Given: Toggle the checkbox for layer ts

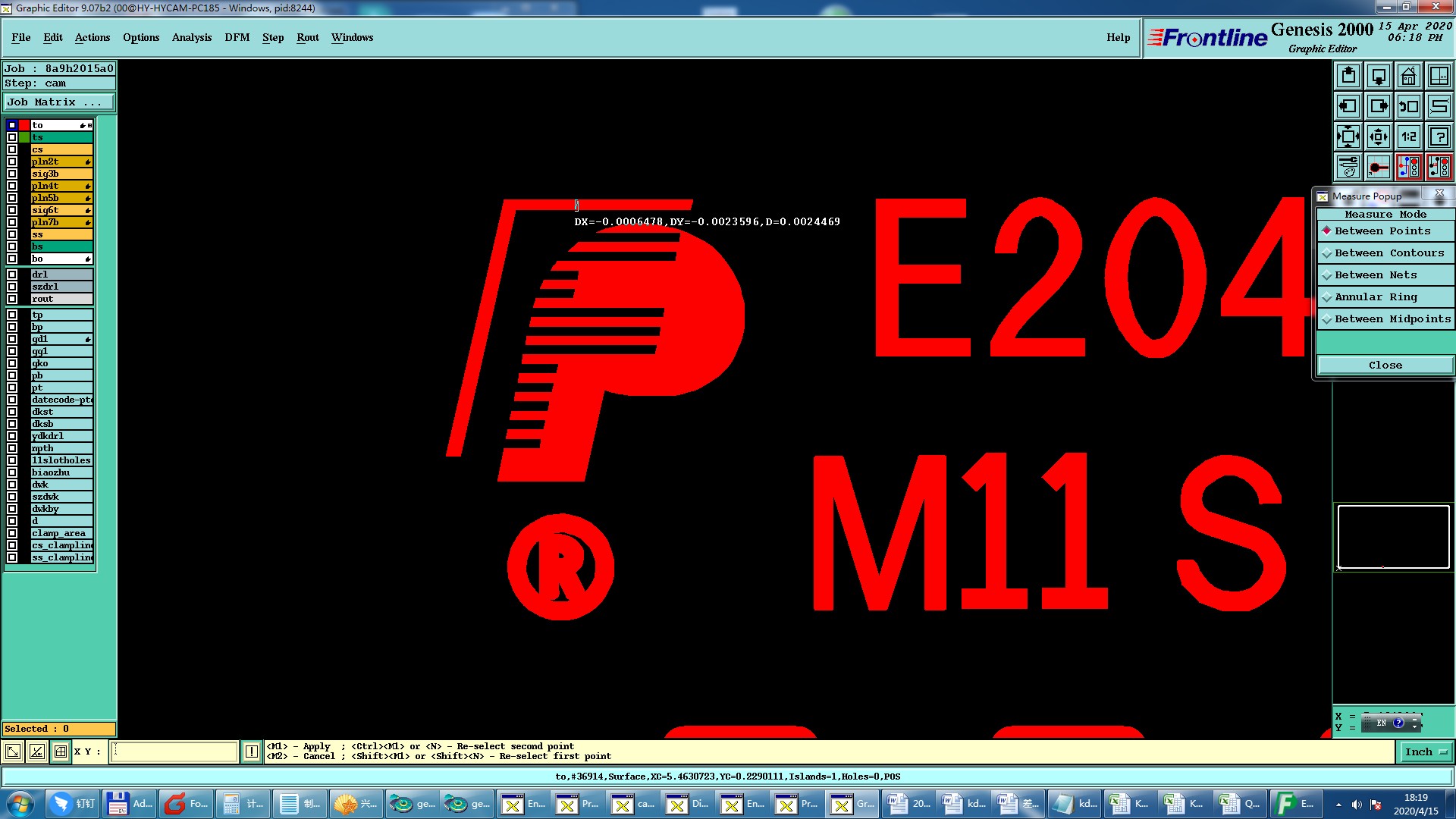Looking at the screenshot, I should pos(12,137).
